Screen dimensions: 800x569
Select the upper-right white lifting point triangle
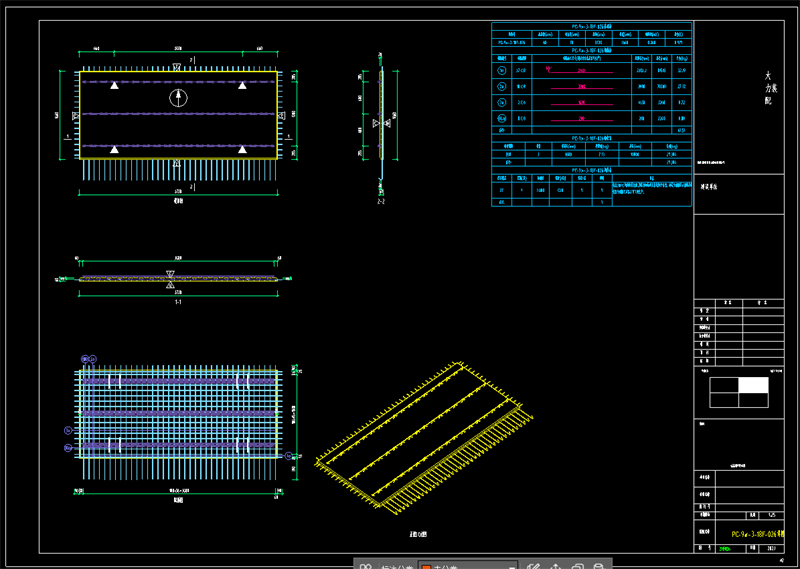coord(242,85)
